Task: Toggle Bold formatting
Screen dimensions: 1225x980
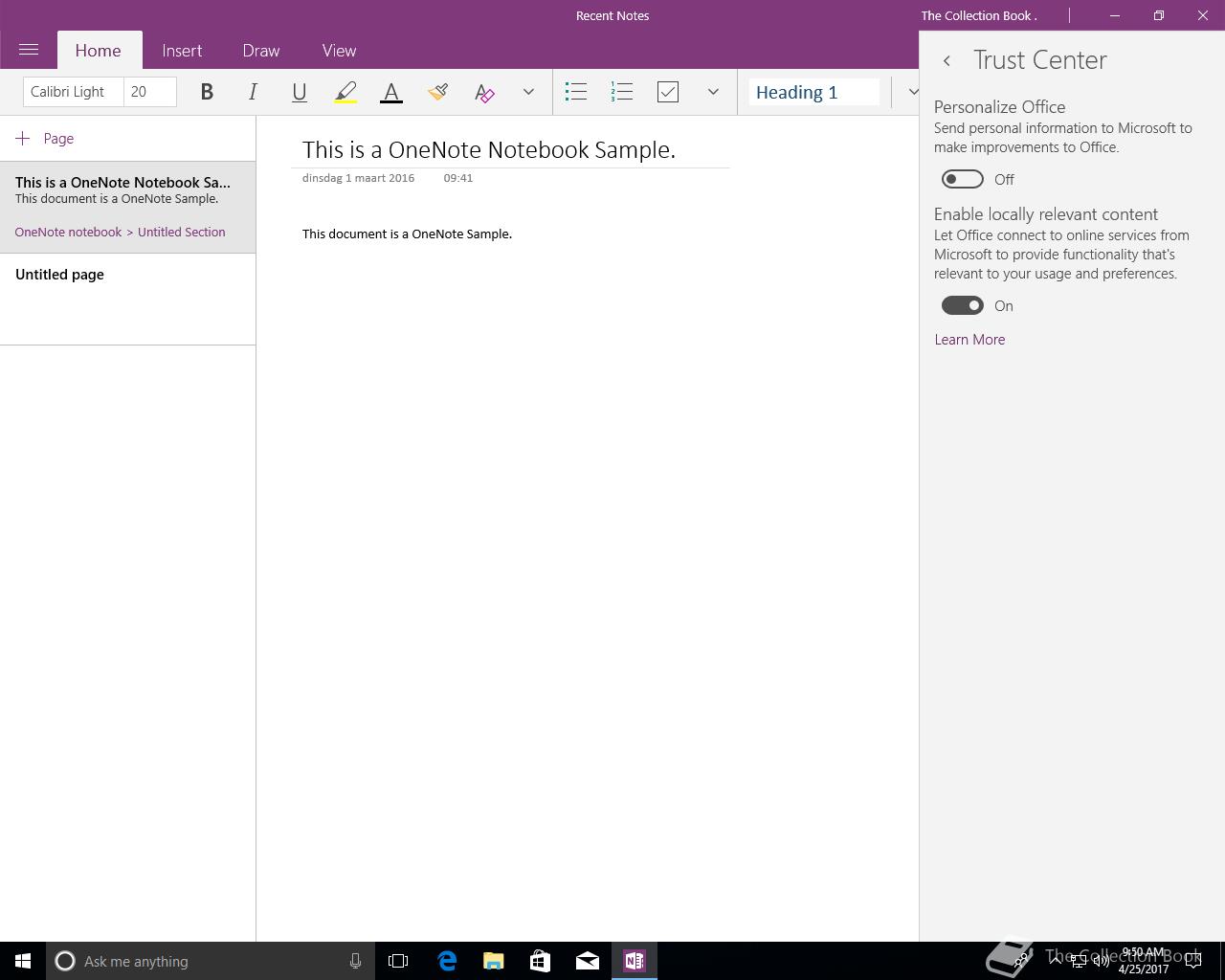Action: 207,92
